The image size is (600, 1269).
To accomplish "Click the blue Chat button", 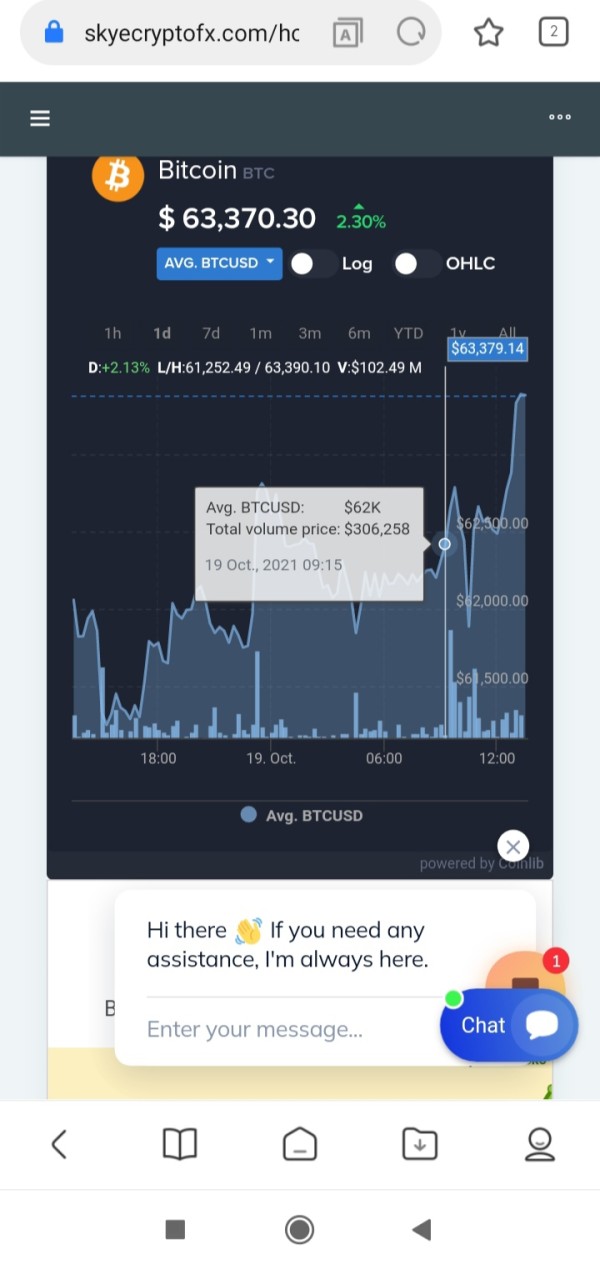I will (x=508, y=1025).
